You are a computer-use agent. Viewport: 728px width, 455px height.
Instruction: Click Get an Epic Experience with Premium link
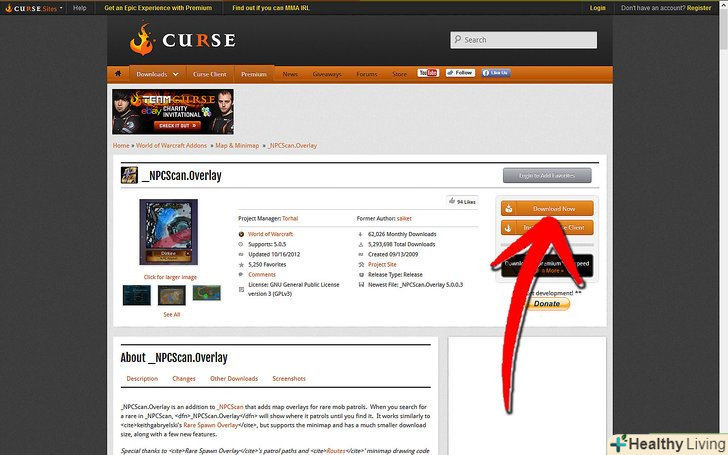(158, 8)
